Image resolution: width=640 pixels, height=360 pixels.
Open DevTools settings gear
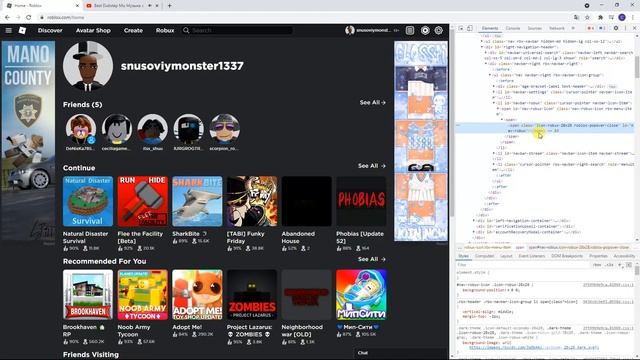(616, 28)
